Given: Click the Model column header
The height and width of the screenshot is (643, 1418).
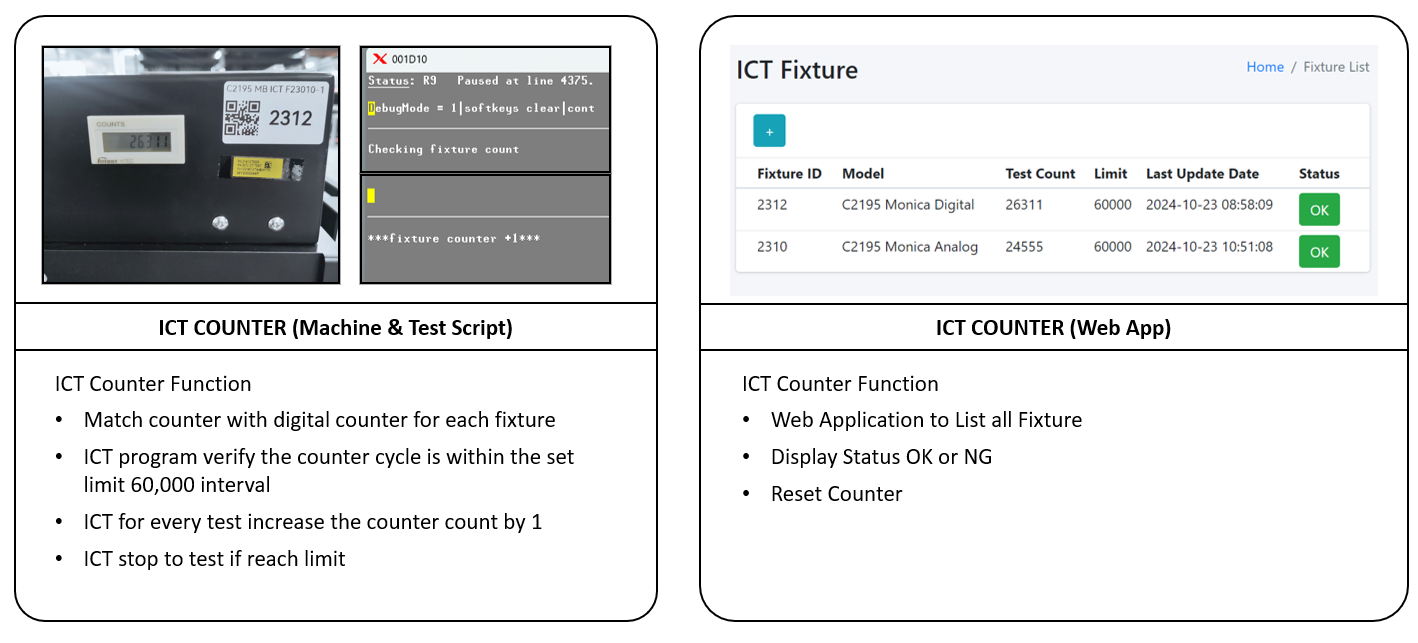Looking at the screenshot, I should [863, 173].
